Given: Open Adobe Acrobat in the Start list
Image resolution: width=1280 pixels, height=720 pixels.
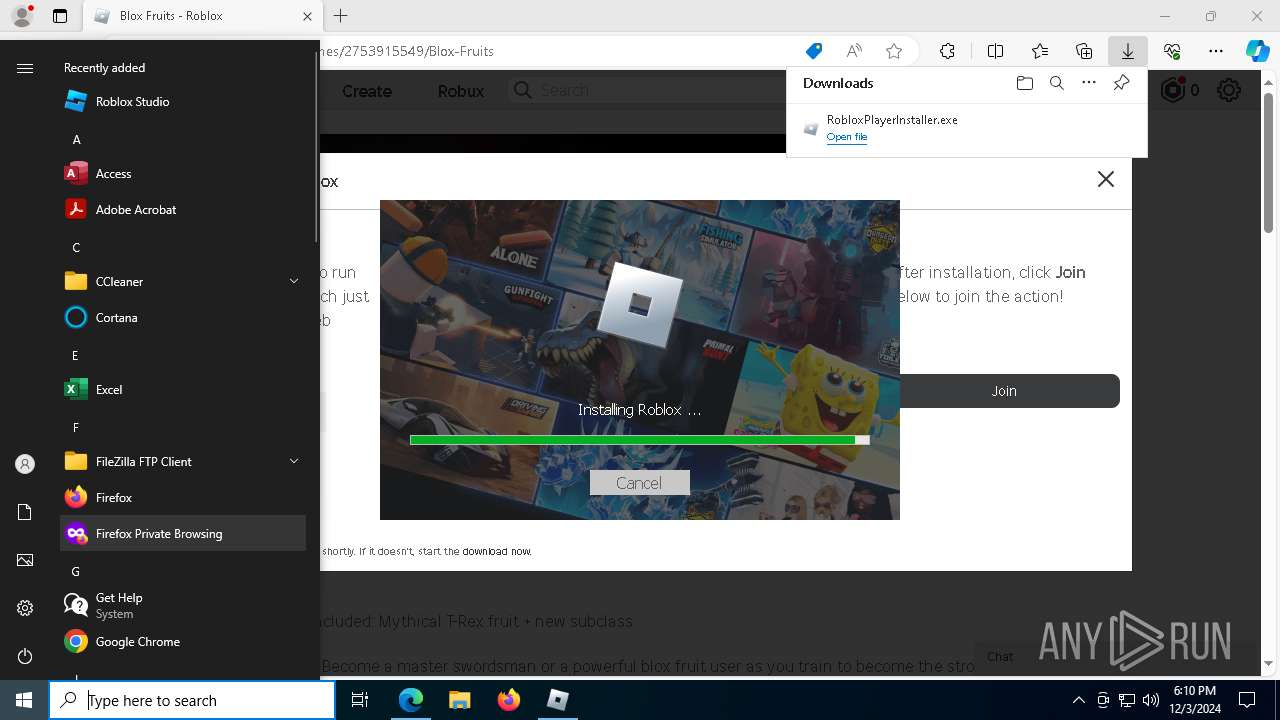Looking at the screenshot, I should (x=183, y=209).
